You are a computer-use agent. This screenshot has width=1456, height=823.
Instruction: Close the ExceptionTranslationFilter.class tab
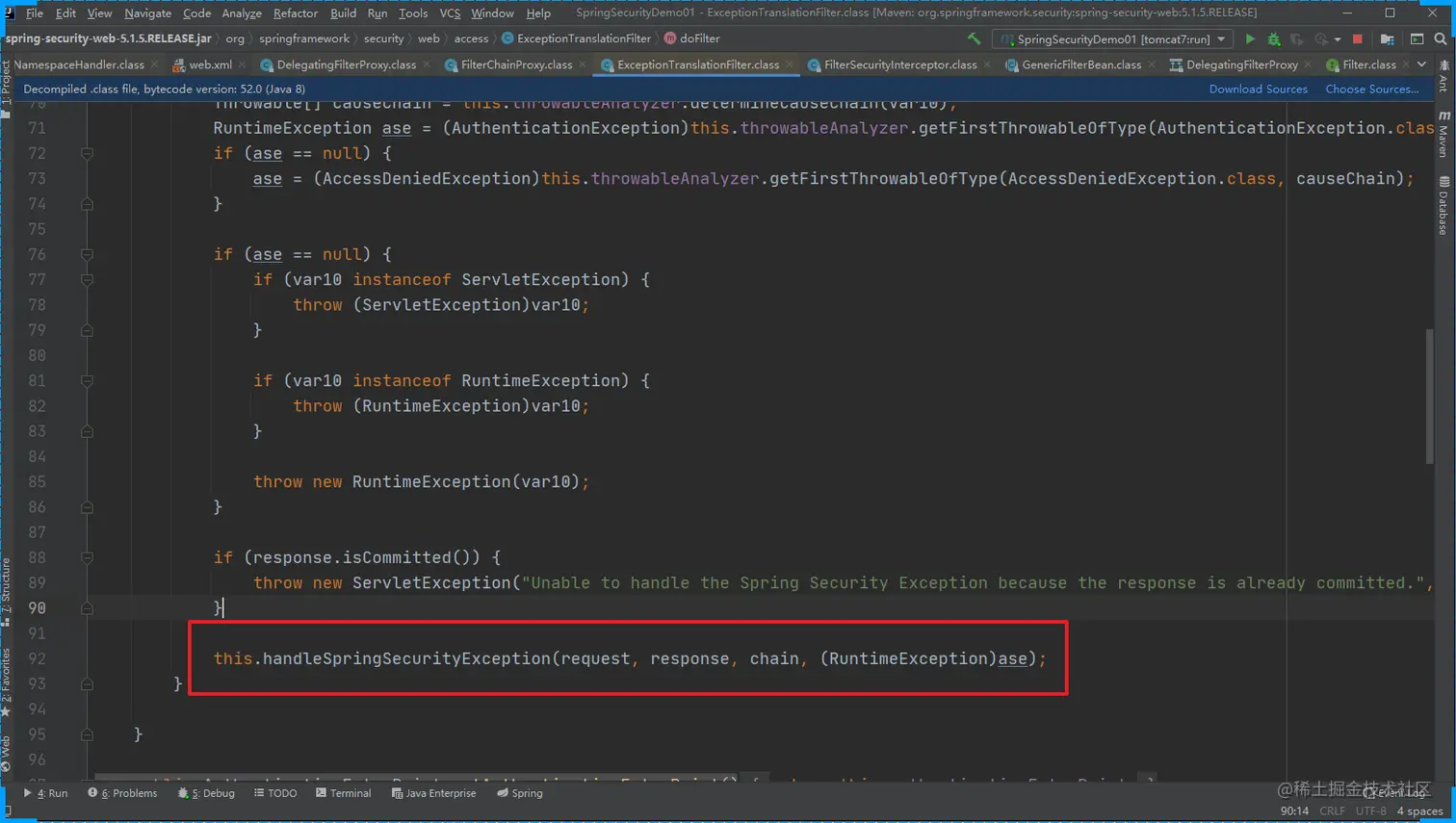tap(790, 64)
